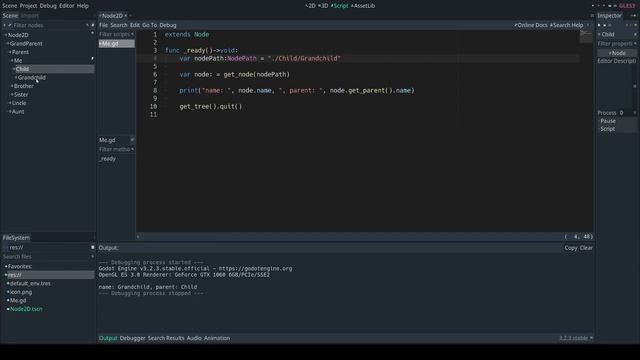Collapse the Node section in Inspector

click(617, 53)
